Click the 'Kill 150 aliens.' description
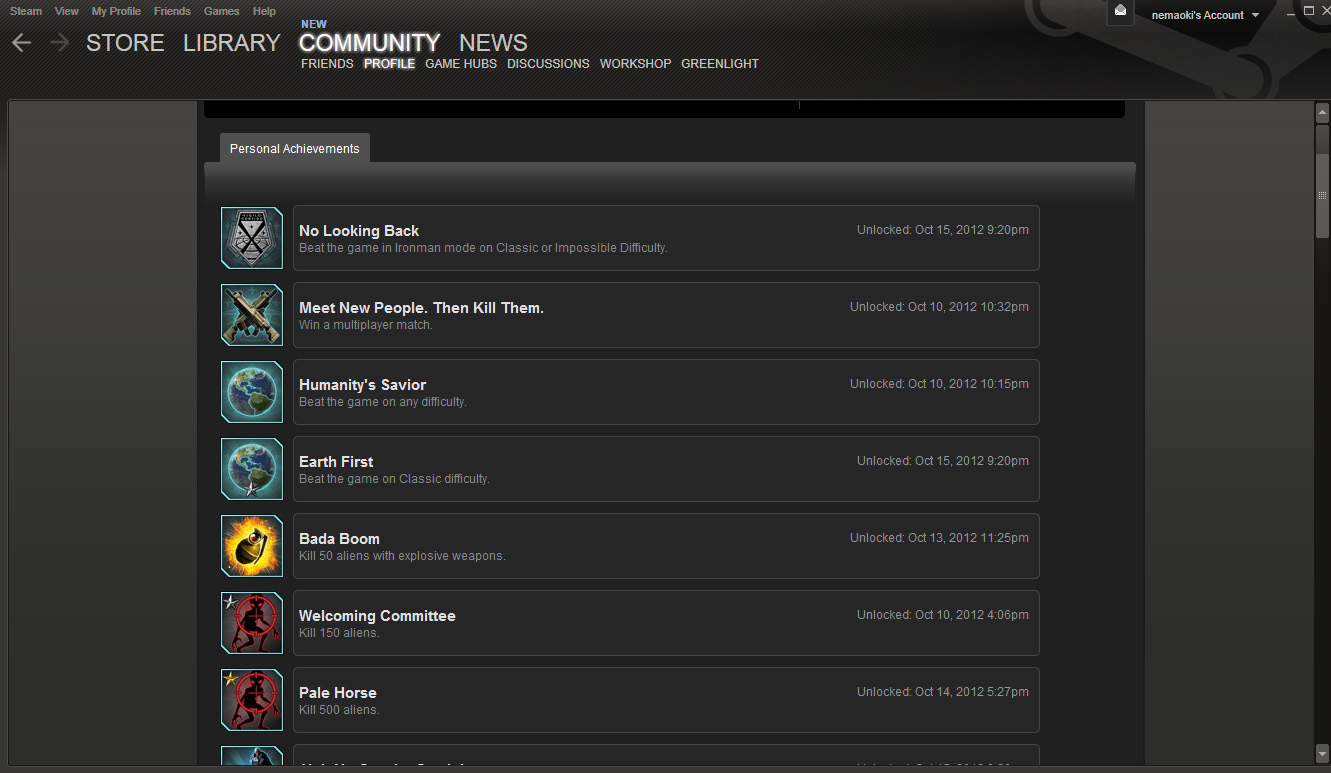1331x773 pixels. pyautogui.click(x=339, y=633)
